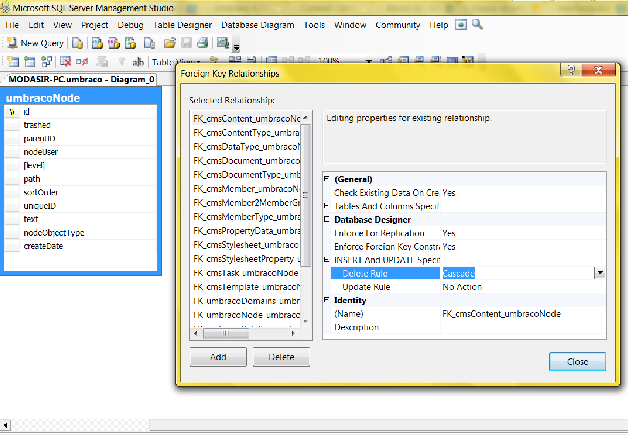Open the Table Designer menu
This screenshot has width=628, height=435.
(183, 25)
